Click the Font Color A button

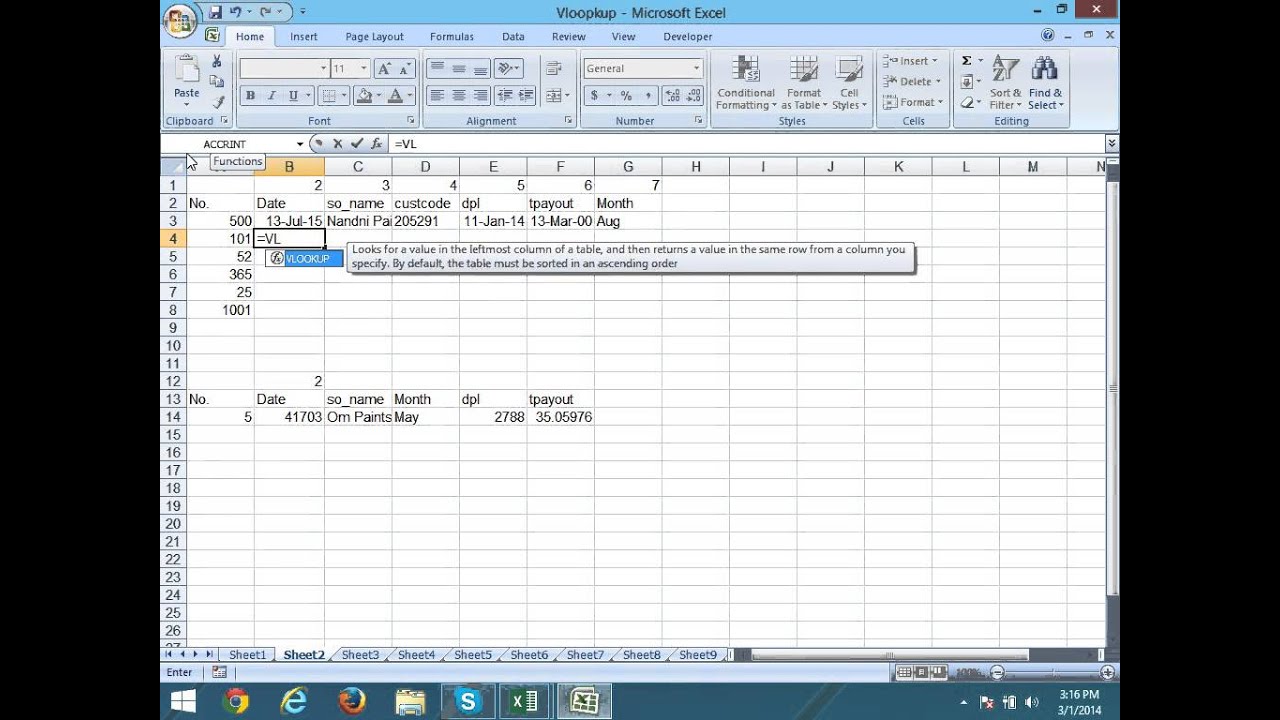(x=396, y=96)
